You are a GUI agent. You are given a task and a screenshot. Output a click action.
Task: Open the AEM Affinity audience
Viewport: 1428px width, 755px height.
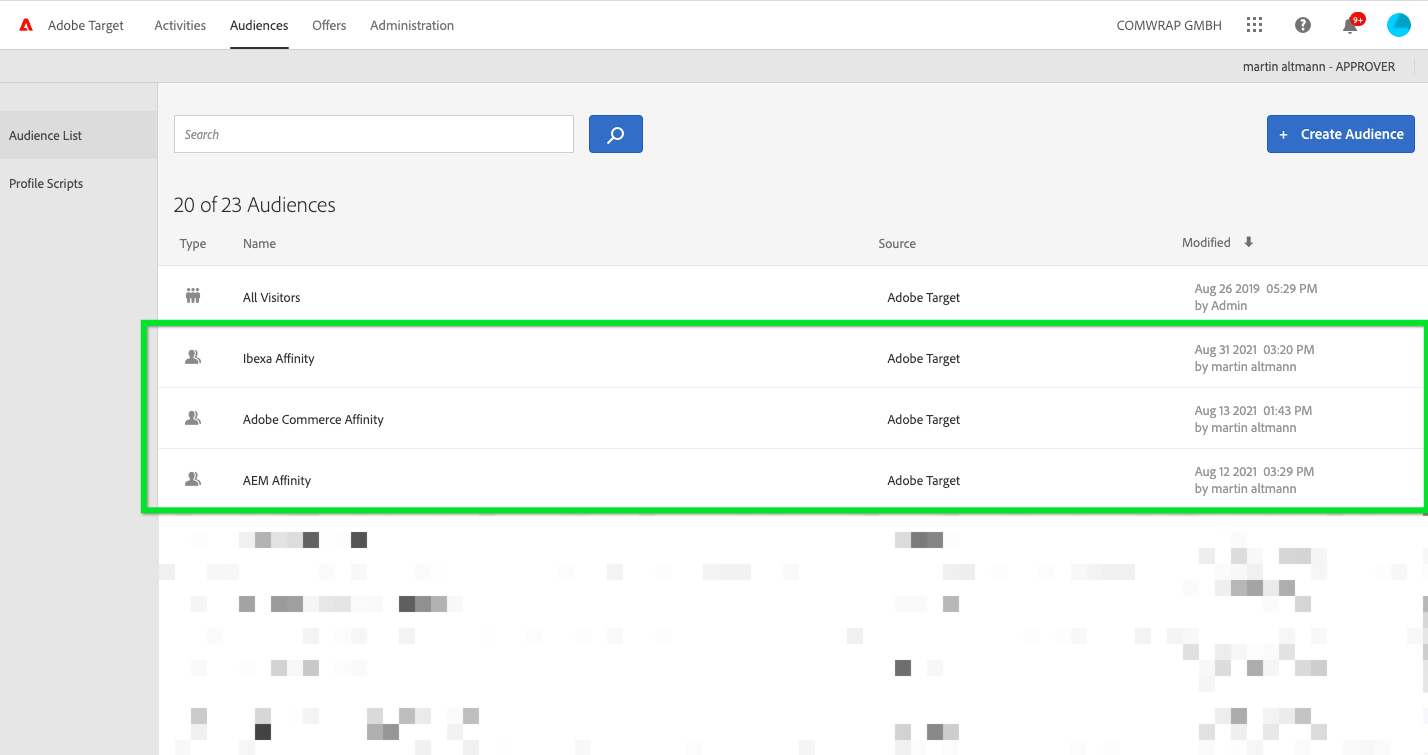[277, 480]
